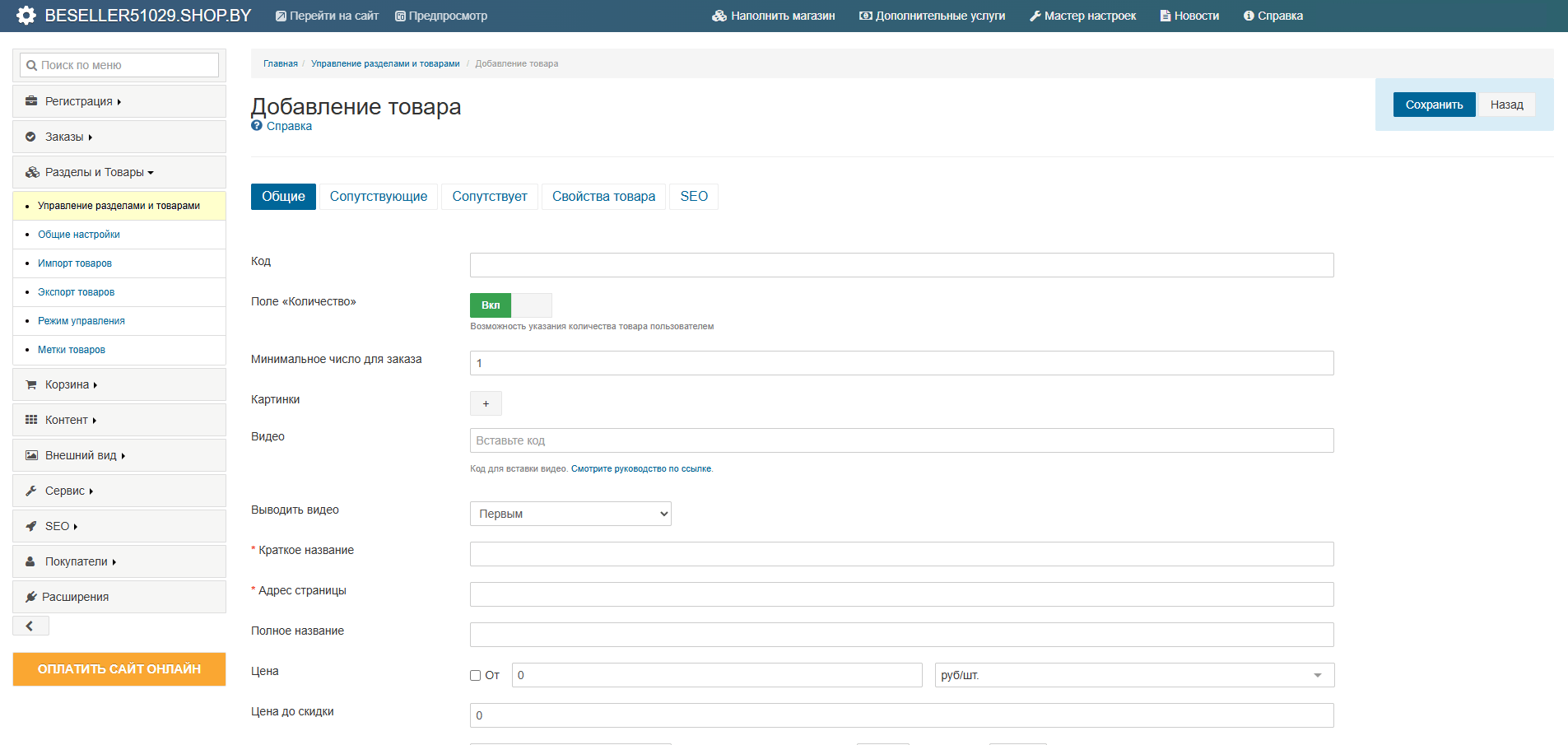Click the shopping cart icon for Корзина

coord(31,385)
